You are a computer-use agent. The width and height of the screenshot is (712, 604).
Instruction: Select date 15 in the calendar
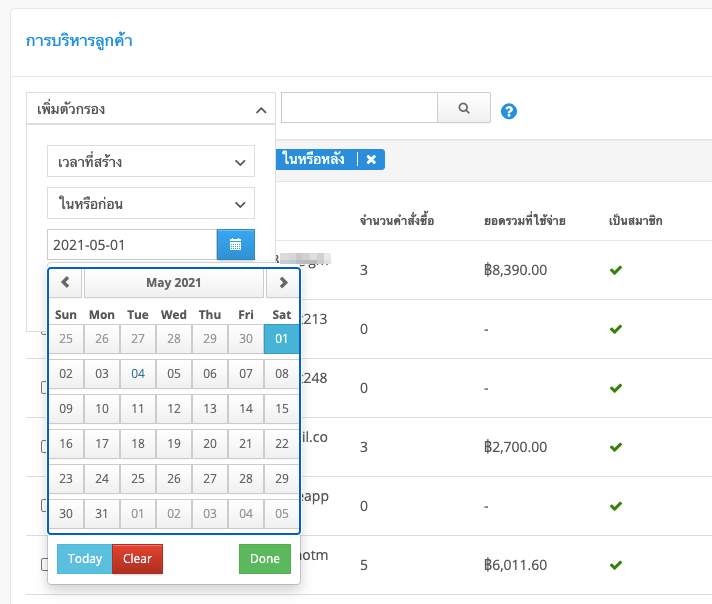click(282, 409)
